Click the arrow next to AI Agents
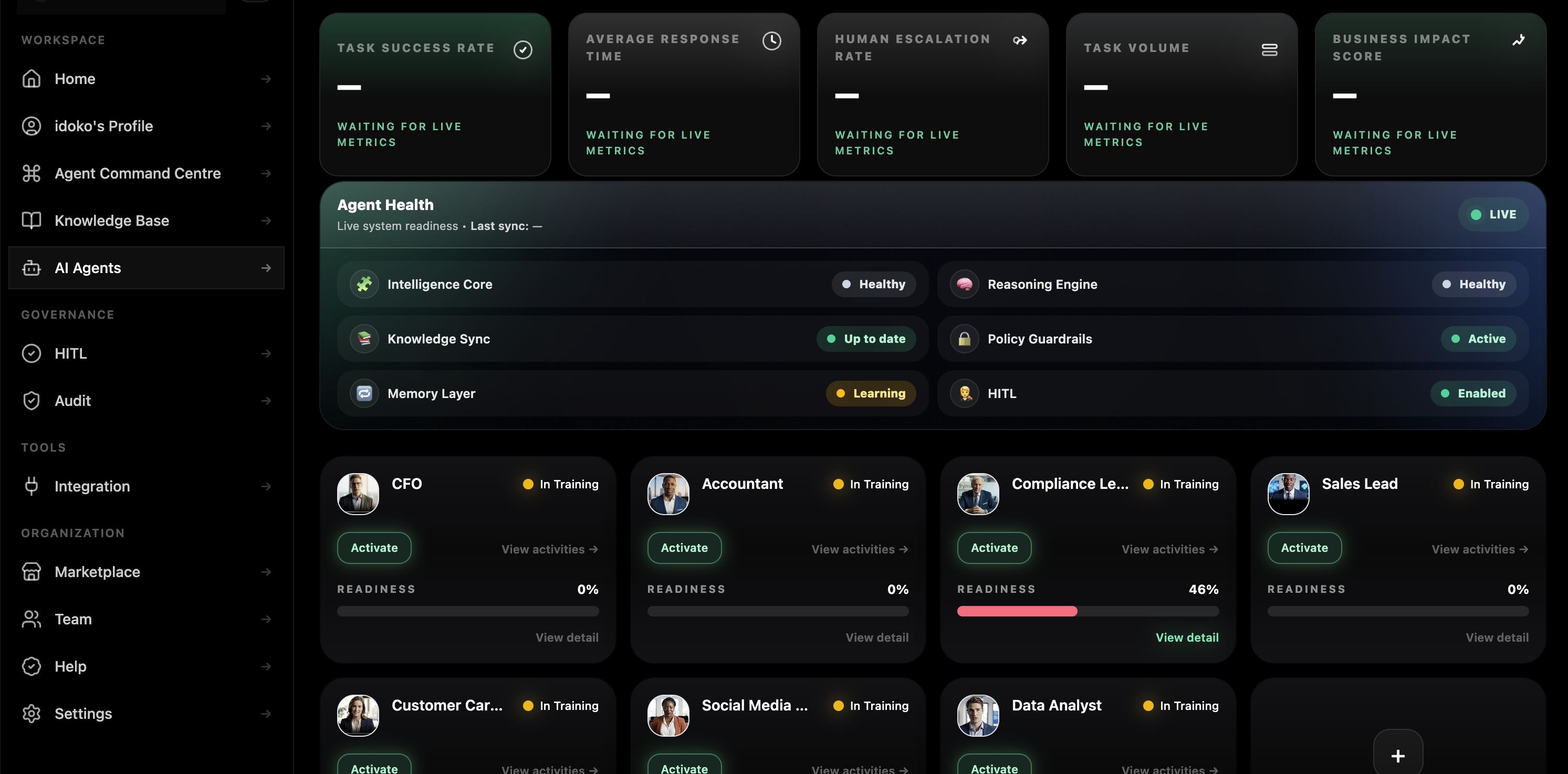 tap(266, 268)
